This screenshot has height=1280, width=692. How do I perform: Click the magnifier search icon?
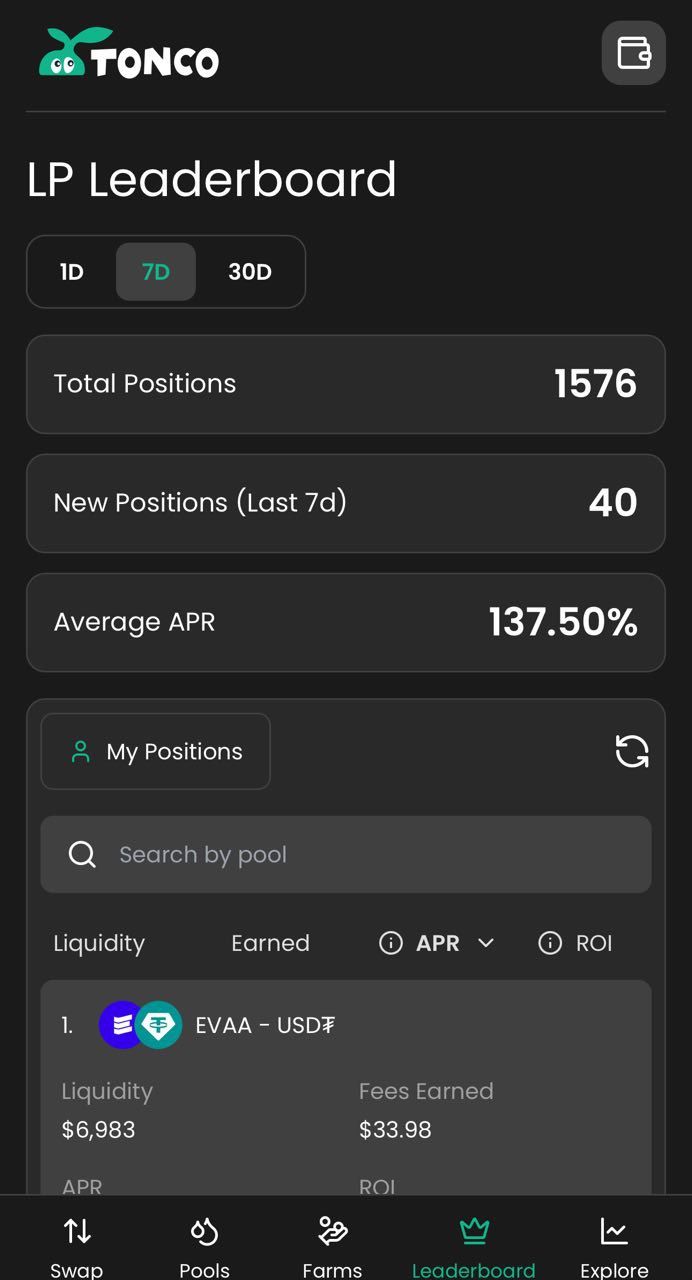(82, 855)
